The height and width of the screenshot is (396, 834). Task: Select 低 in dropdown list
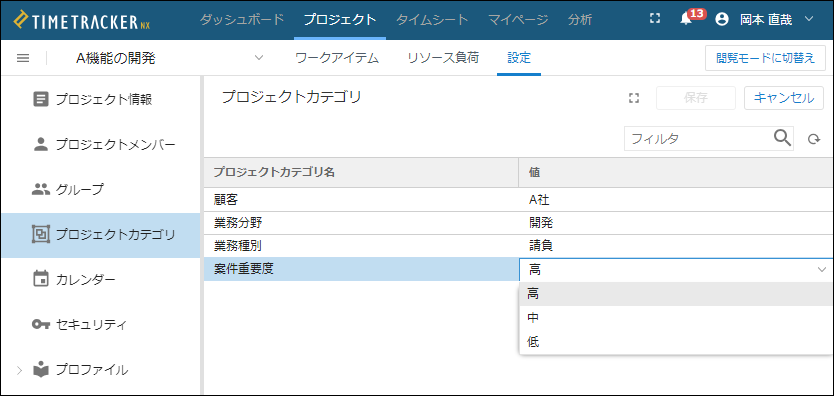[676, 342]
